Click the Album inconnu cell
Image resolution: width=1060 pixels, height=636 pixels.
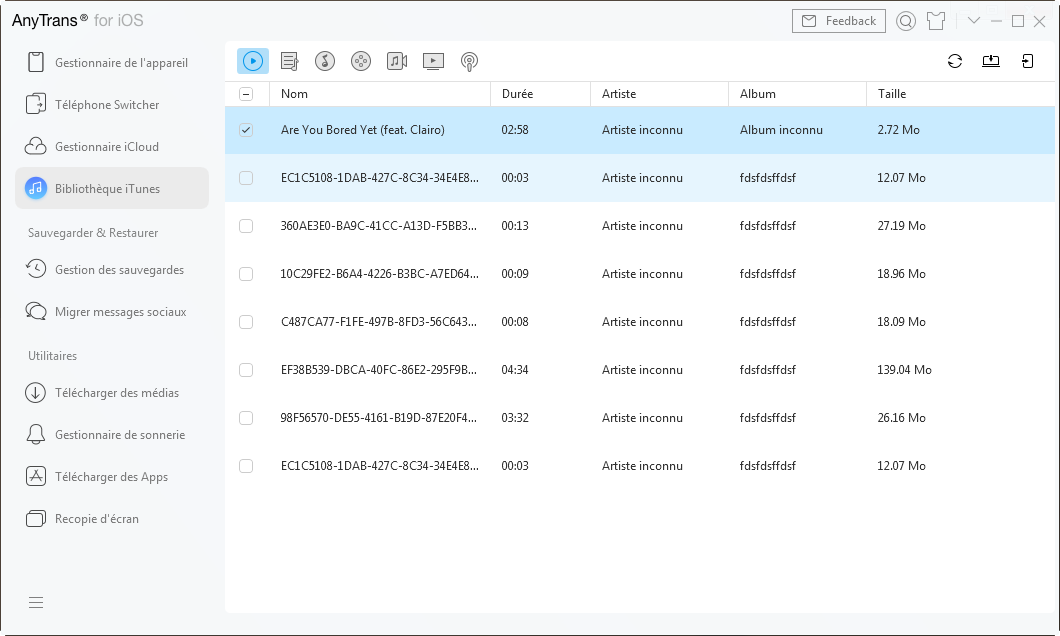(x=781, y=130)
